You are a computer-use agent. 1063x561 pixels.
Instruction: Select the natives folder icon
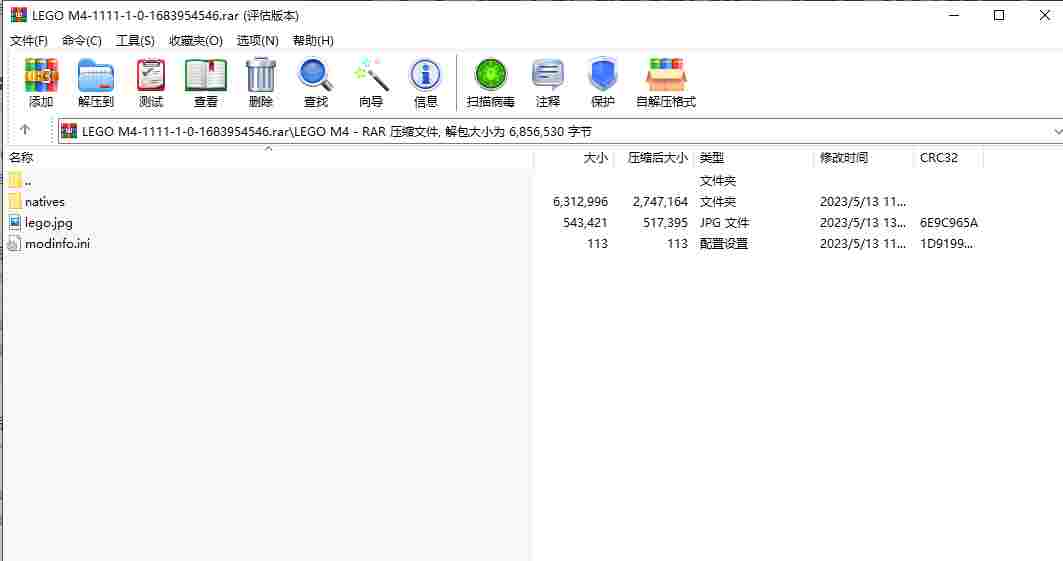click(x=15, y=201)
